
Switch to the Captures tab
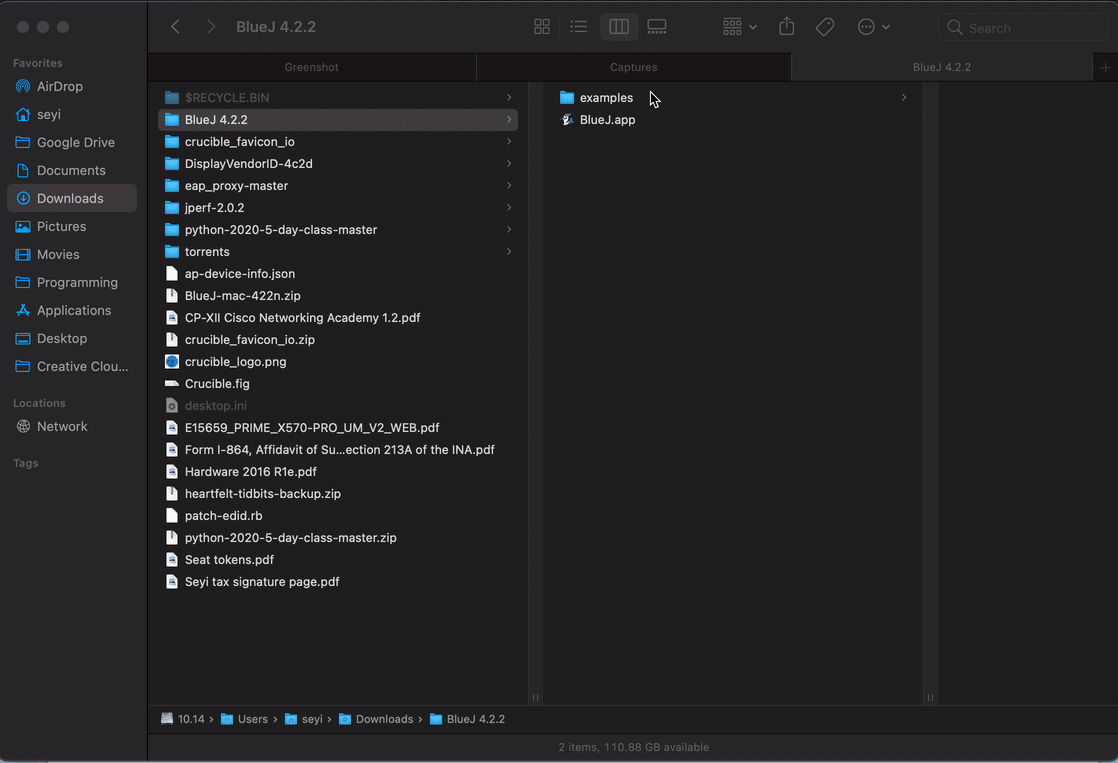(634, 67)
